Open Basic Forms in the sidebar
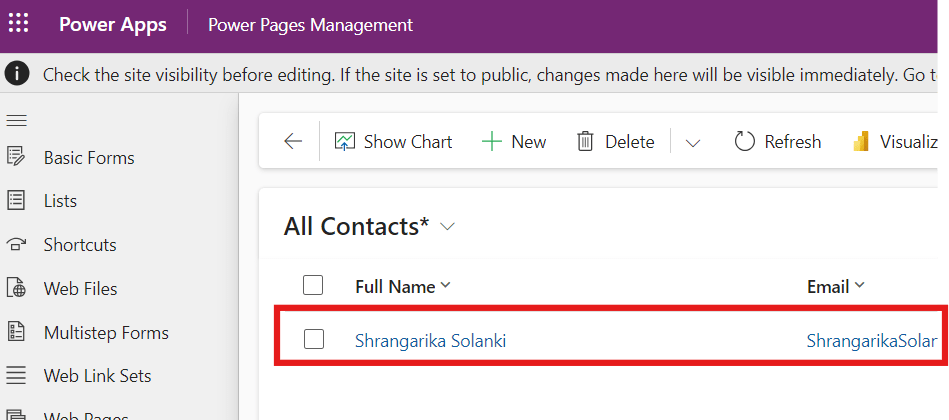The width and height of the screenshot is (949, 420). click(x=88, y=158)
